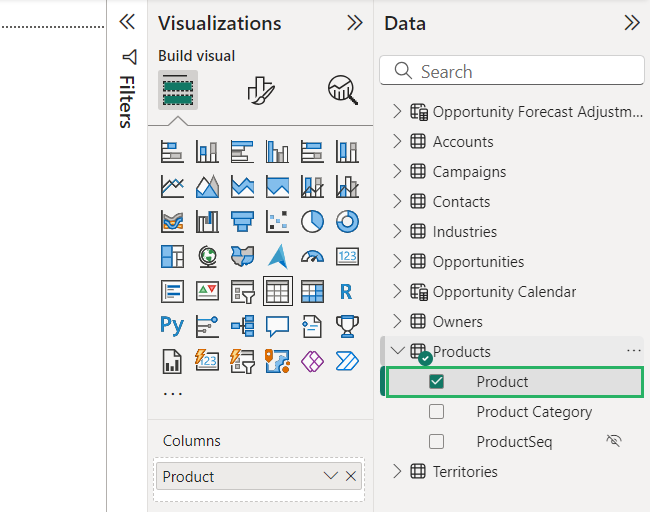The image size is (650, 512).
Task: Add an R script visual
Action: 347,291
